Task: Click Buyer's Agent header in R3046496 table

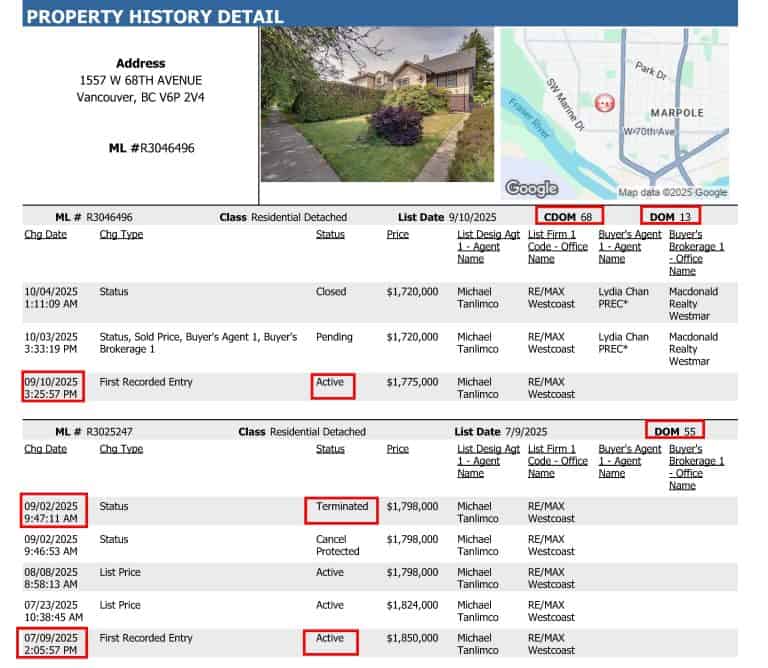Action: coord(629,247)
